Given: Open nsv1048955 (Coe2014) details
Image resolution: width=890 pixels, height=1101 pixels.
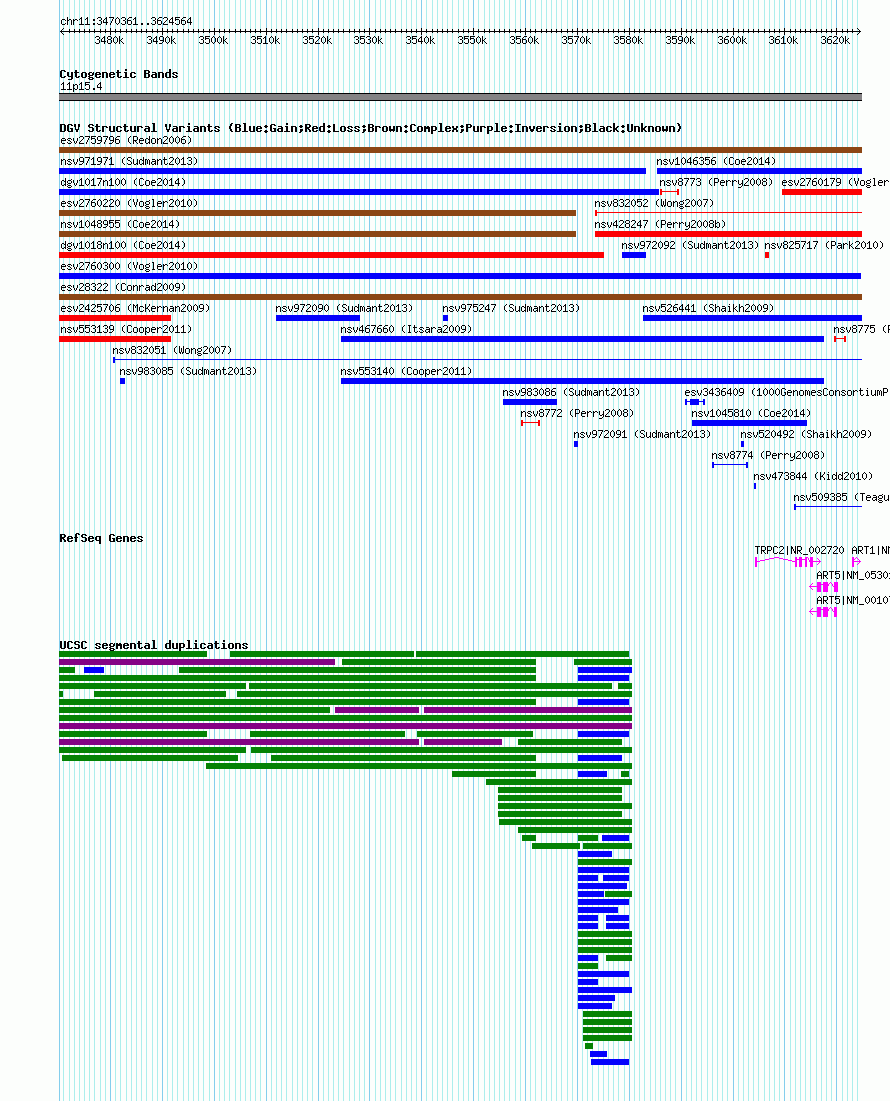Looking at the screenshot, I should click(x=120, y=225).
